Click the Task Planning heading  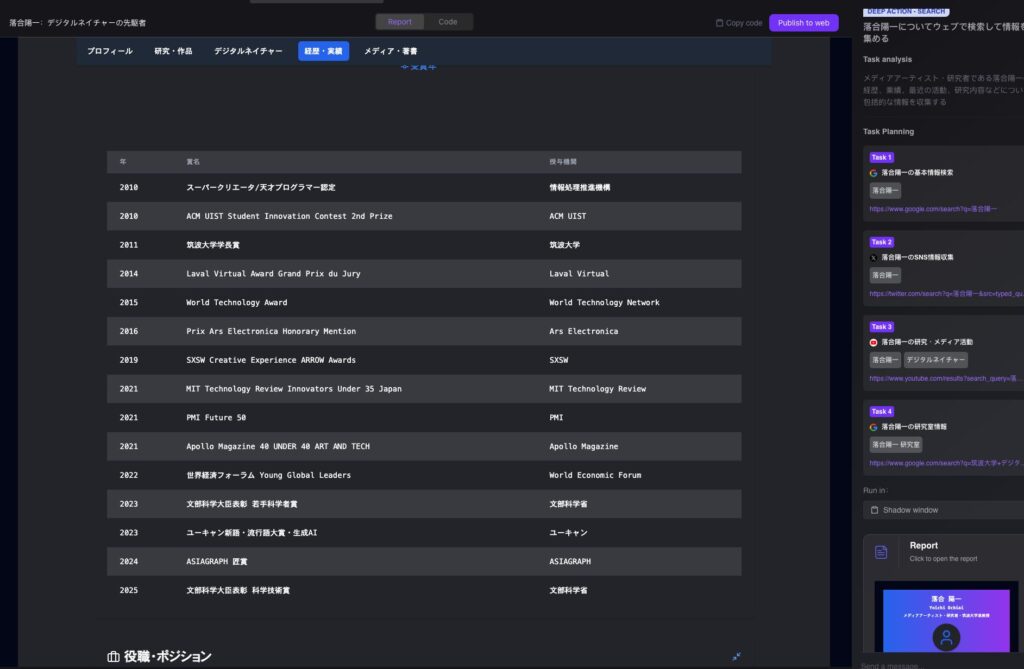point(888,131)
